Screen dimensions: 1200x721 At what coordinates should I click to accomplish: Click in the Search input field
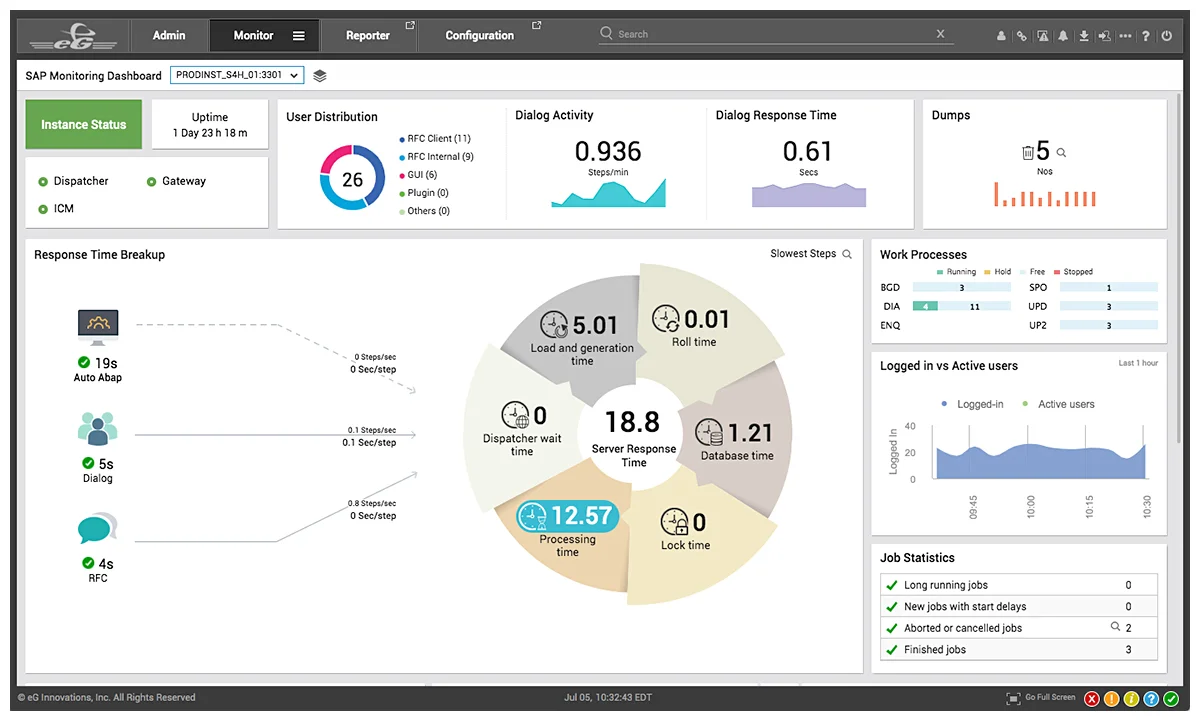click(x=775, y=34)
